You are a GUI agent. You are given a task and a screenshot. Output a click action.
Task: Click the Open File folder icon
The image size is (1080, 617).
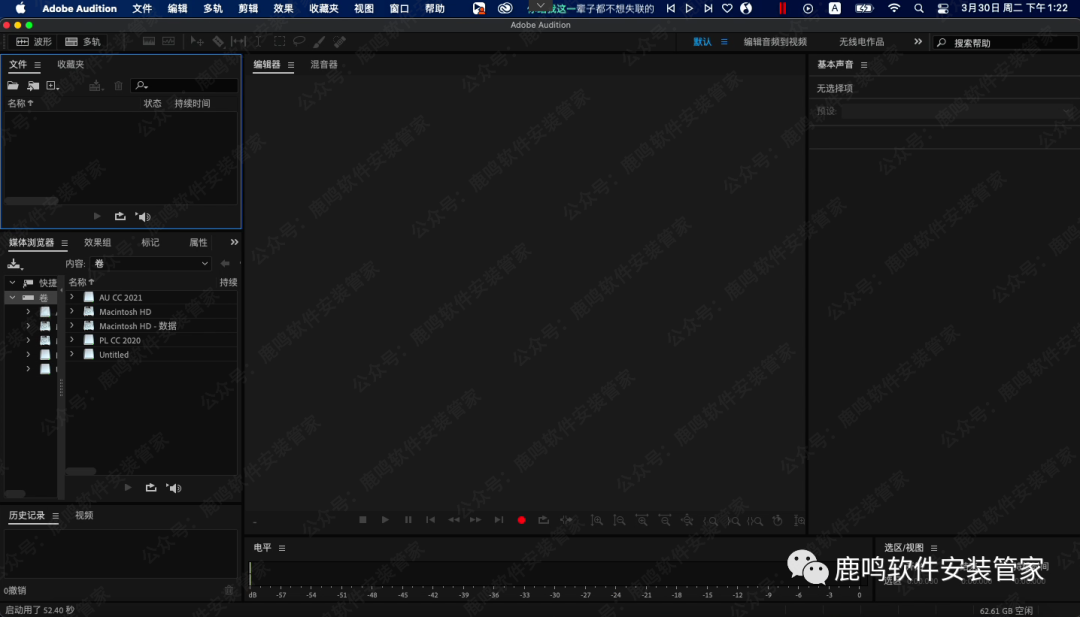[14, 86]
